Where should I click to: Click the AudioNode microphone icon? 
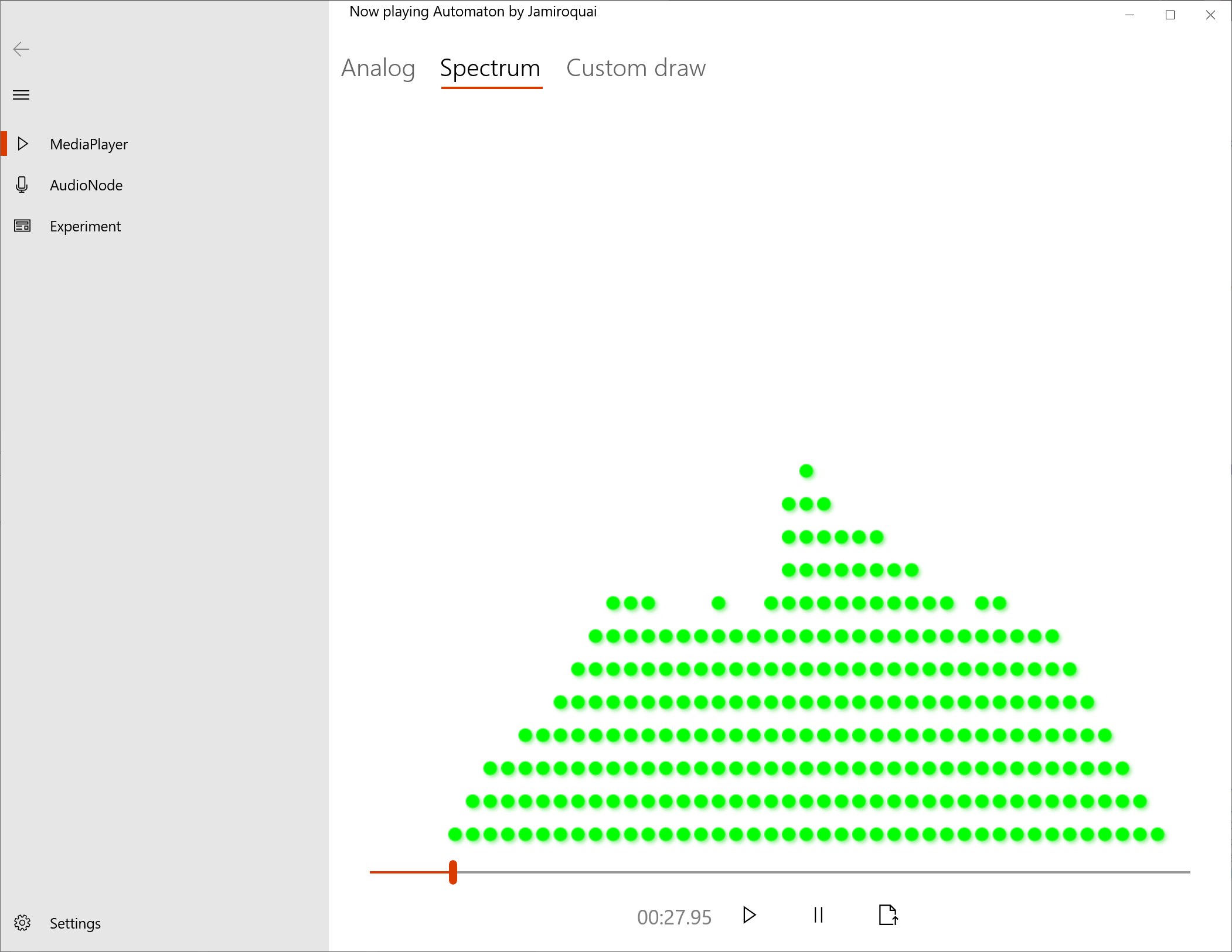pos(22,185)
